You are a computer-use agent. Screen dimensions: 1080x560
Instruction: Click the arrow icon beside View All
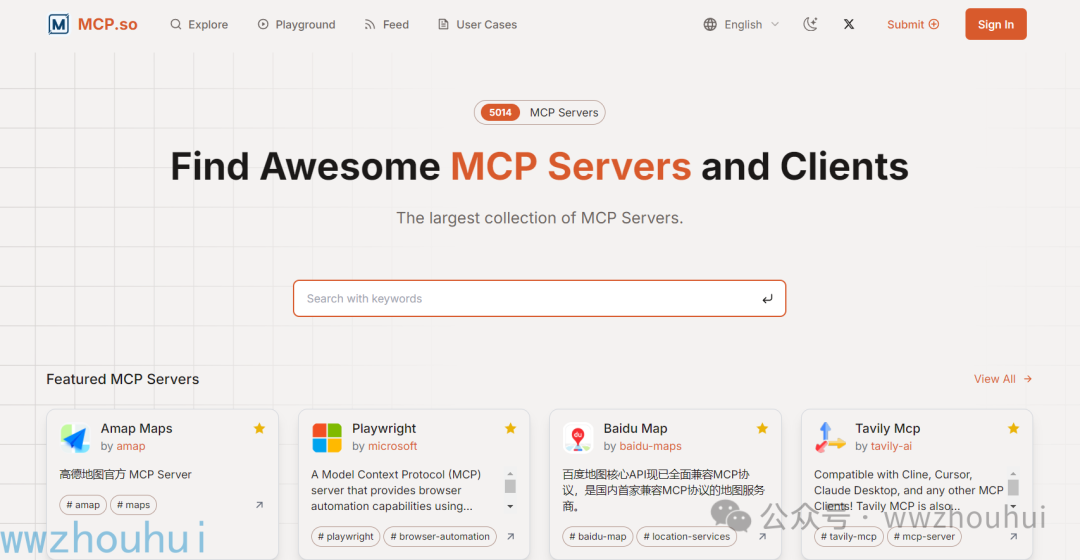point(1028,379)
